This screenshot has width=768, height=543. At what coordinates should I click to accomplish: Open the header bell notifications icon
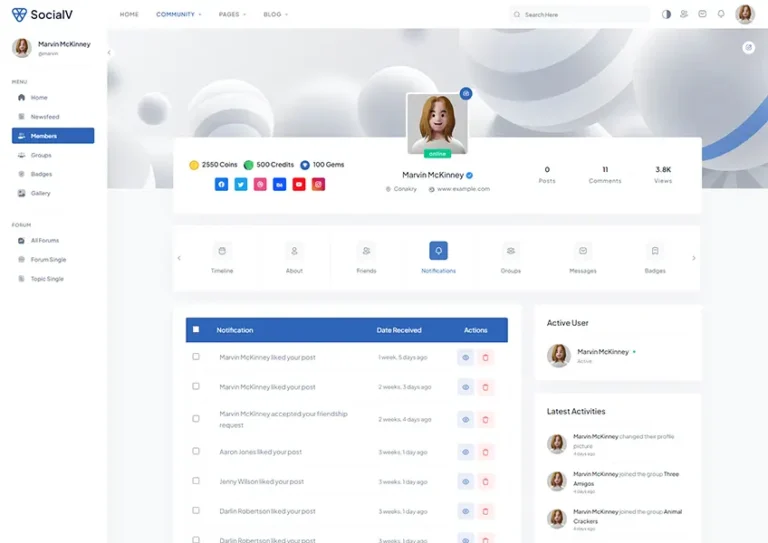click(721, 14)
